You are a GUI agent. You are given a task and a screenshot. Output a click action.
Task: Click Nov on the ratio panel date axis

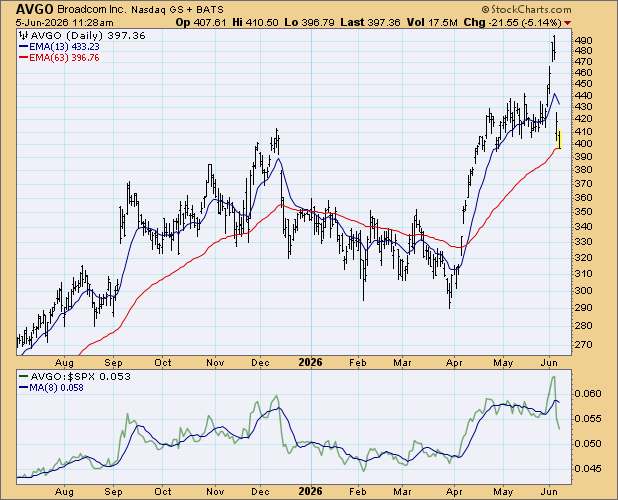click(x=215, y=491)
